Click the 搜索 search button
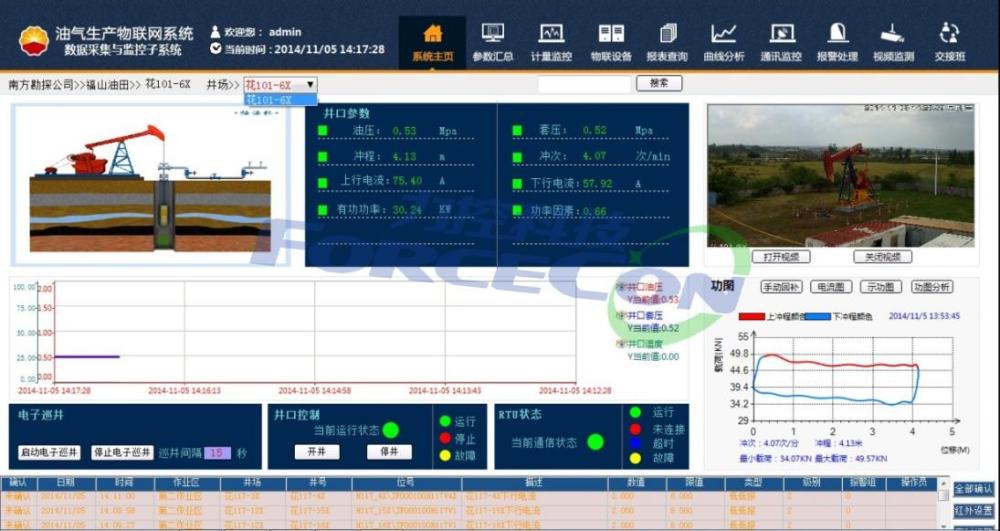 [659, 84]
